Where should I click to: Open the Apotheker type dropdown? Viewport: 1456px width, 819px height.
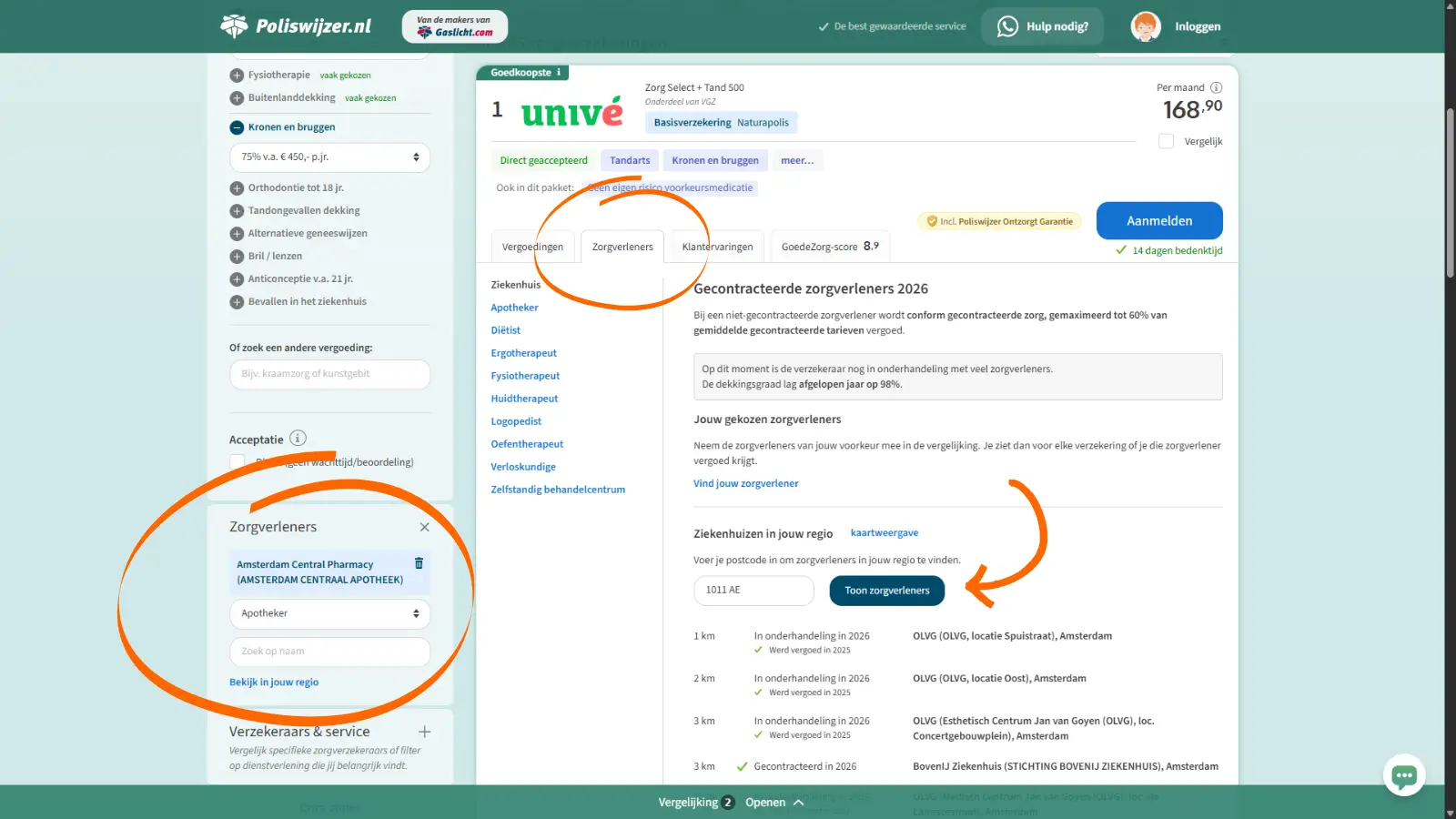pos(329,613)
